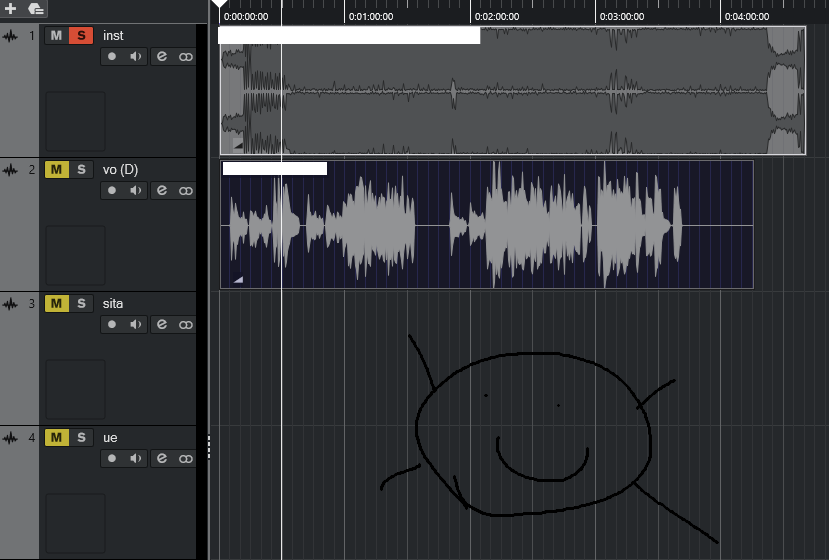This screenshot has height=560, width=829.
Task: Click the empty picture slot on sita track
Action: pos(76,389)
